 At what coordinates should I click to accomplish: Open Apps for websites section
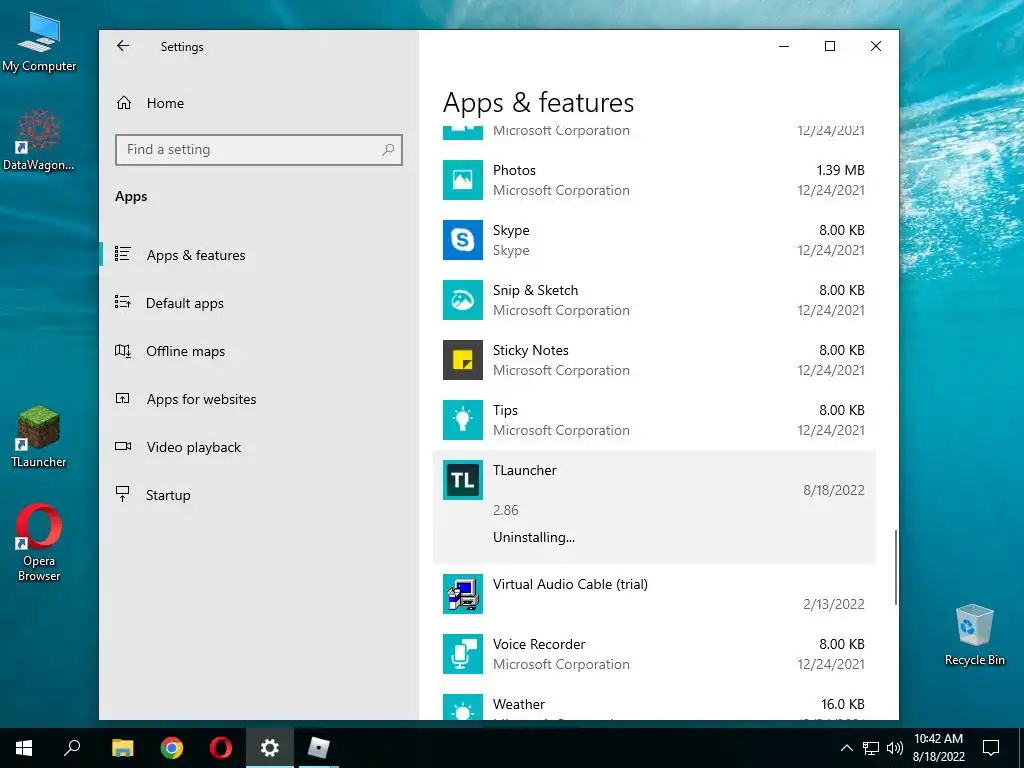tap(201, 399)
